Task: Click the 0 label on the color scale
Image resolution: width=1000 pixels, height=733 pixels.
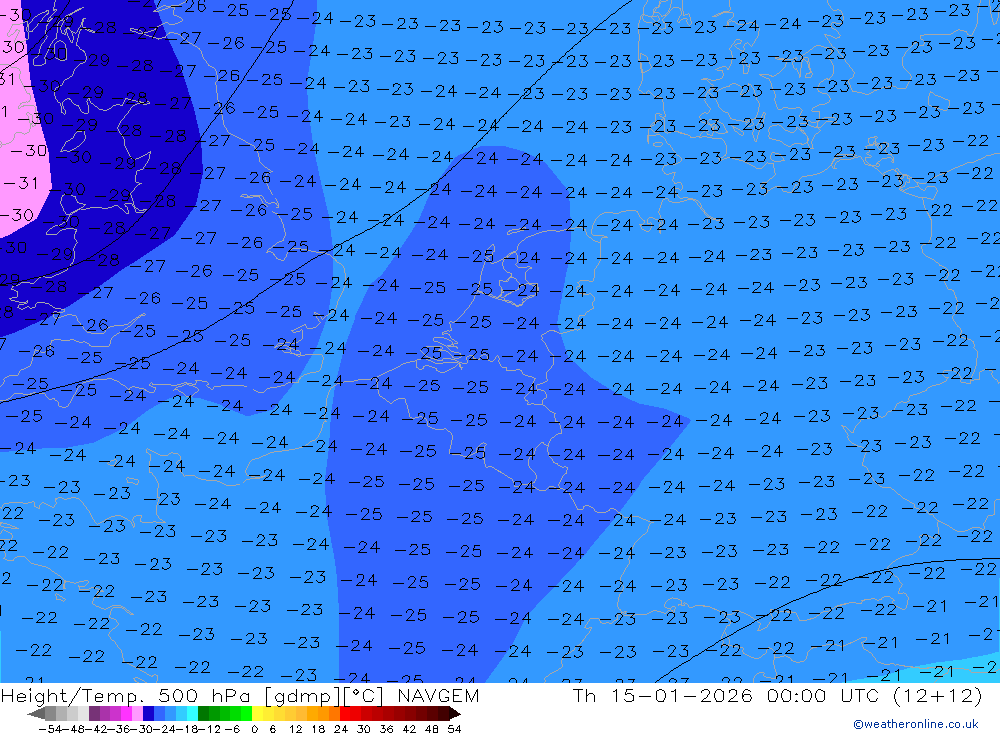Action: (254, 729)
